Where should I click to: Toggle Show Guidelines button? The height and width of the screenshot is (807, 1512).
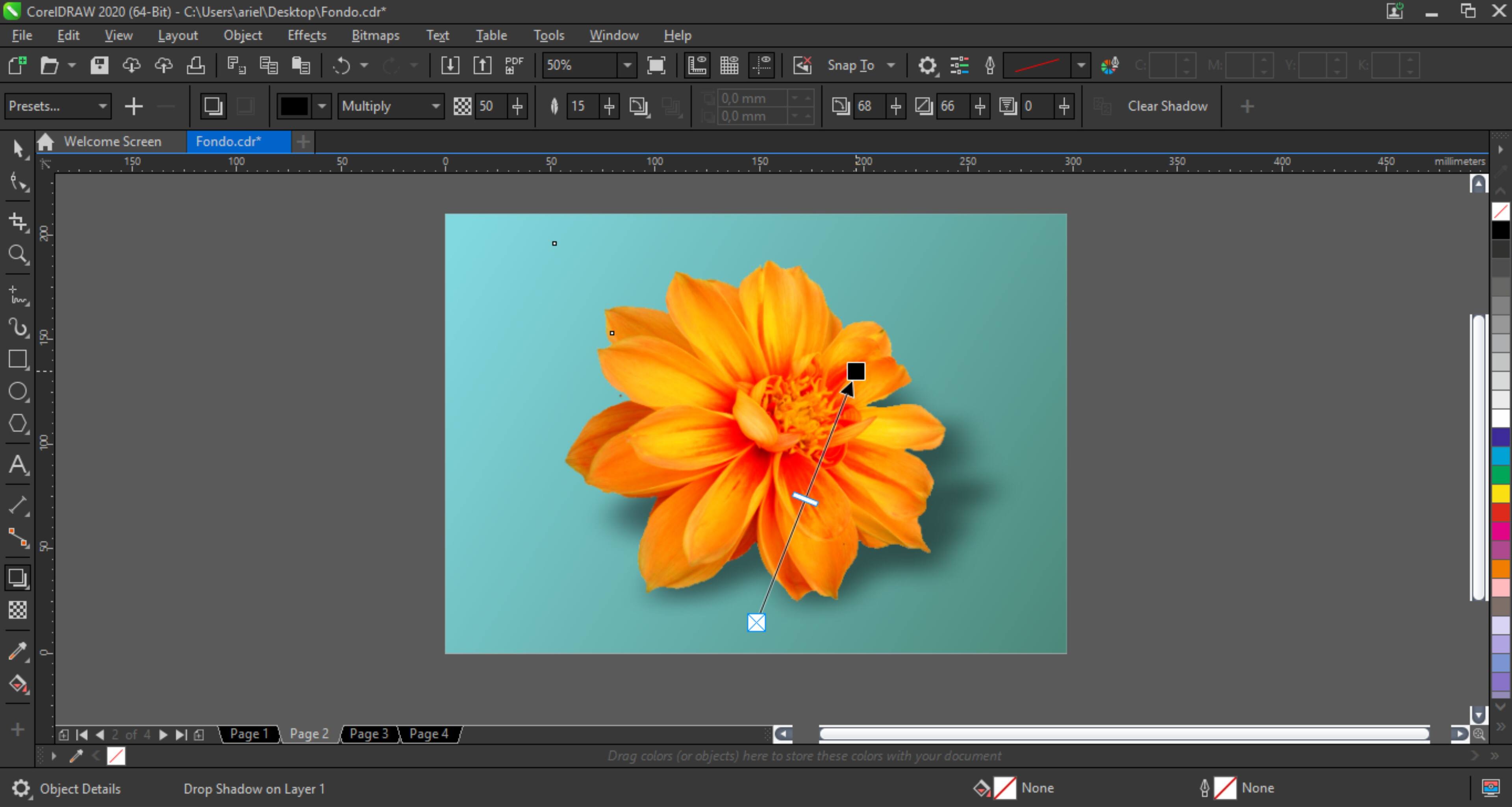coord(762,65)
